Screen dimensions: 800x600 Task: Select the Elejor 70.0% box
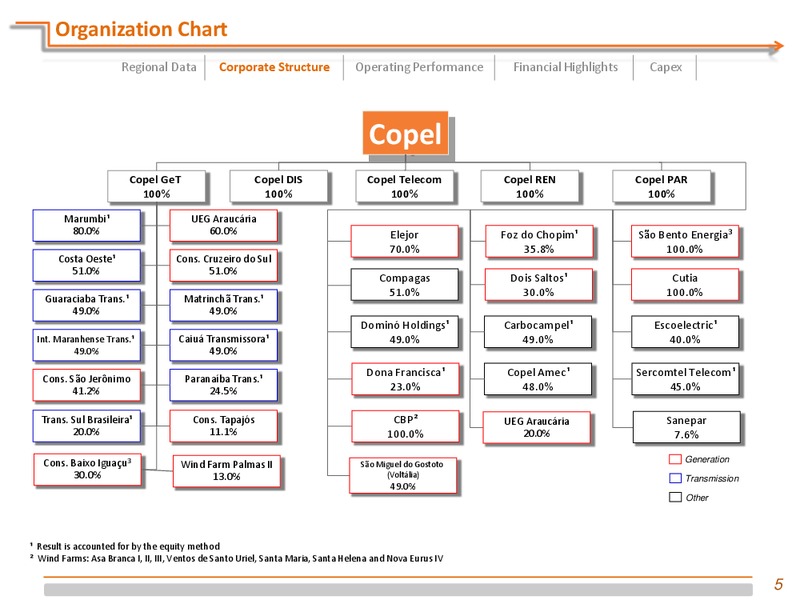[404, 241]
